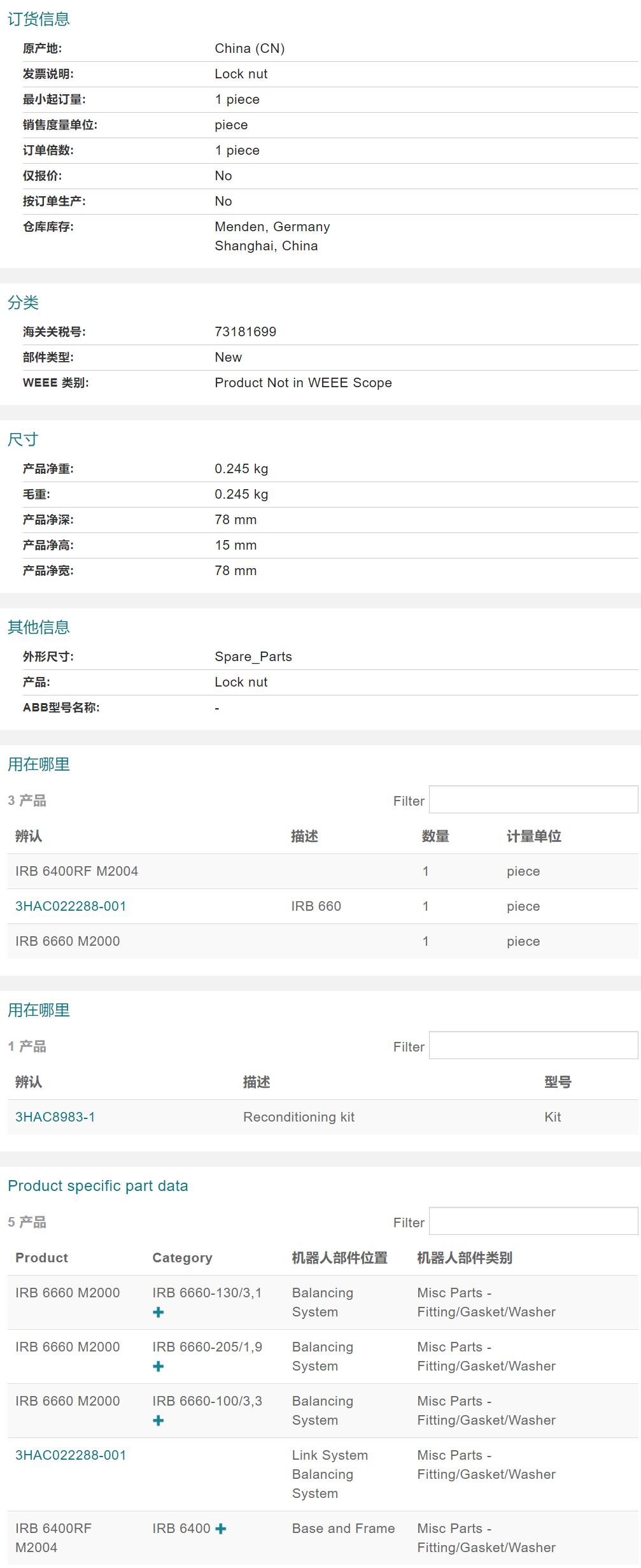Expand the plus icon under IRB 6660-205/1,9
Image resolution: width=641 pixels, height=1568 pixels.
pos(158,1366)
